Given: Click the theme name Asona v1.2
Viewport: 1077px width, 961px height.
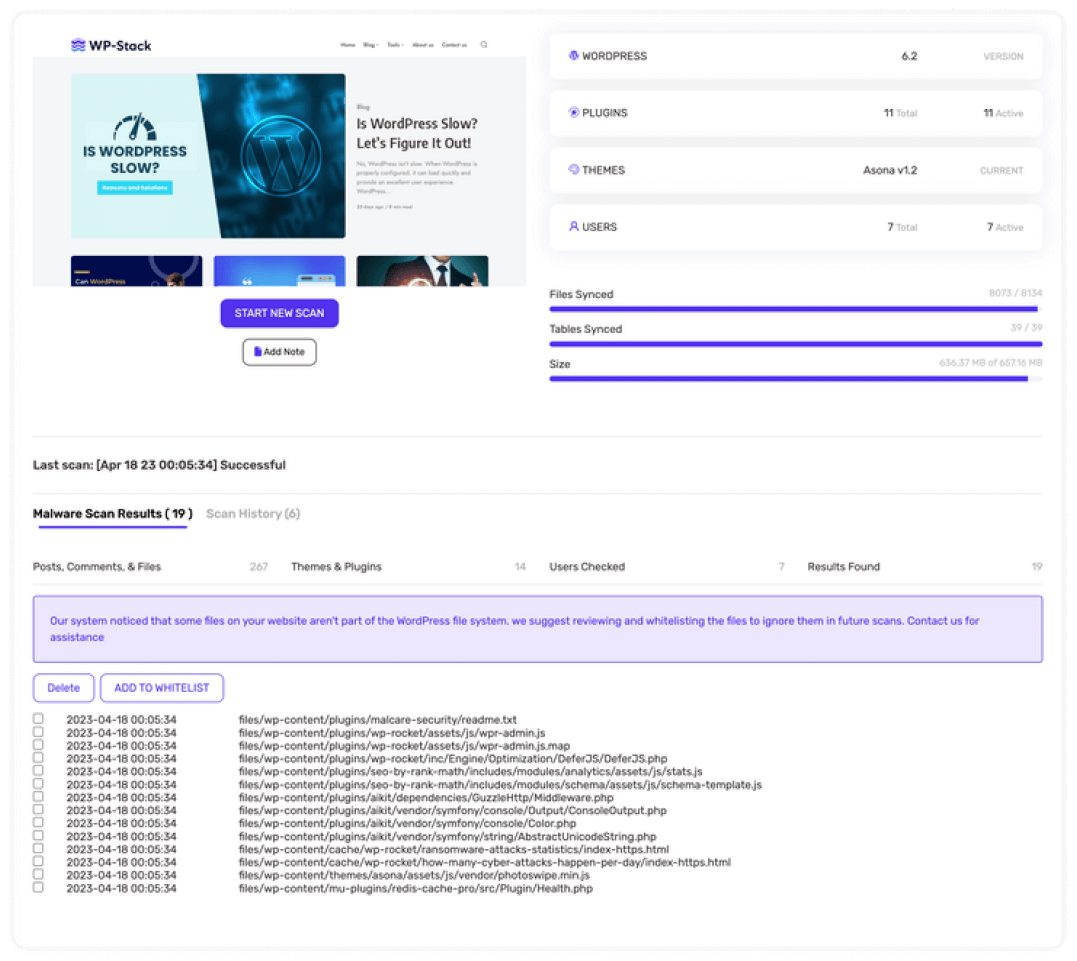Looking at the screenshot, I should click(x=889, y=170).
